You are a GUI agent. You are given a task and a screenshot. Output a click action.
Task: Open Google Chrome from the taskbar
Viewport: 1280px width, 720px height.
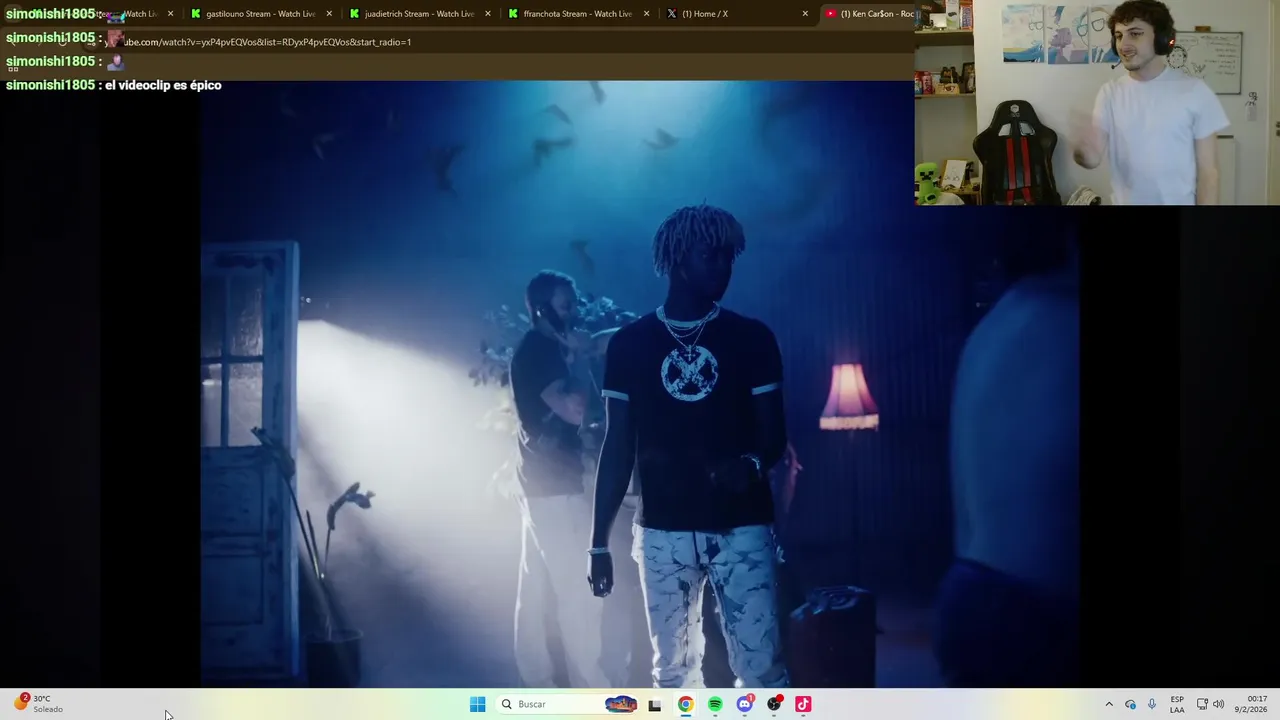coord(685,704)
